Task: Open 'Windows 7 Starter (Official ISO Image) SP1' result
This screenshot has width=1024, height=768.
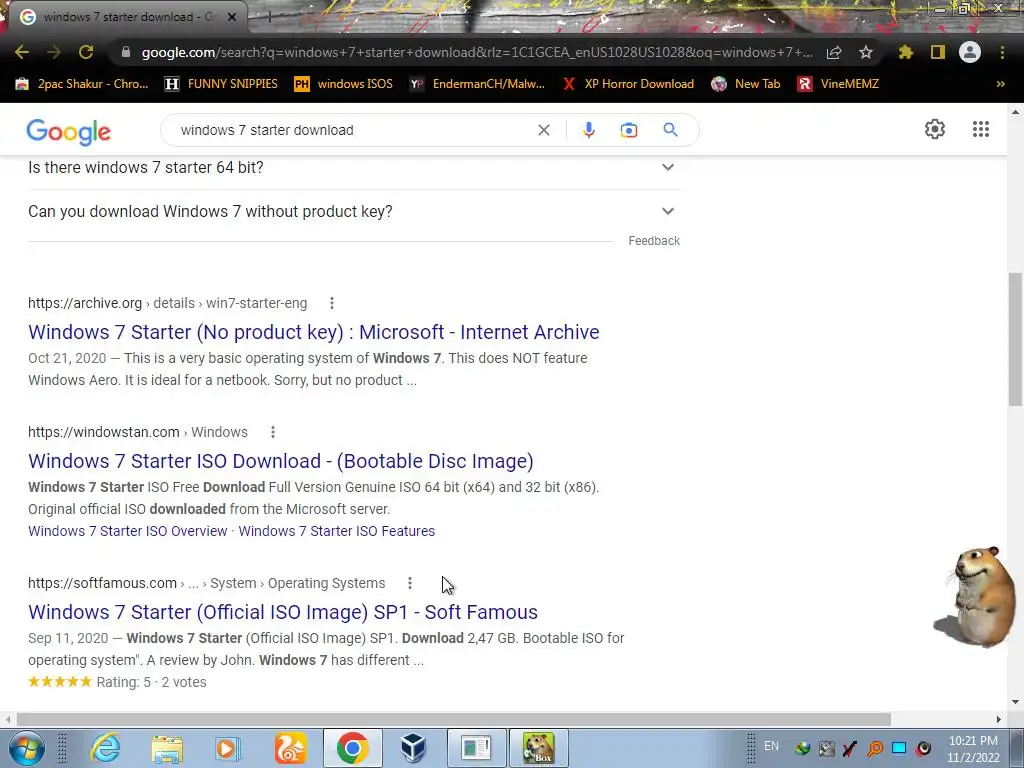Action: pos(283,612)
